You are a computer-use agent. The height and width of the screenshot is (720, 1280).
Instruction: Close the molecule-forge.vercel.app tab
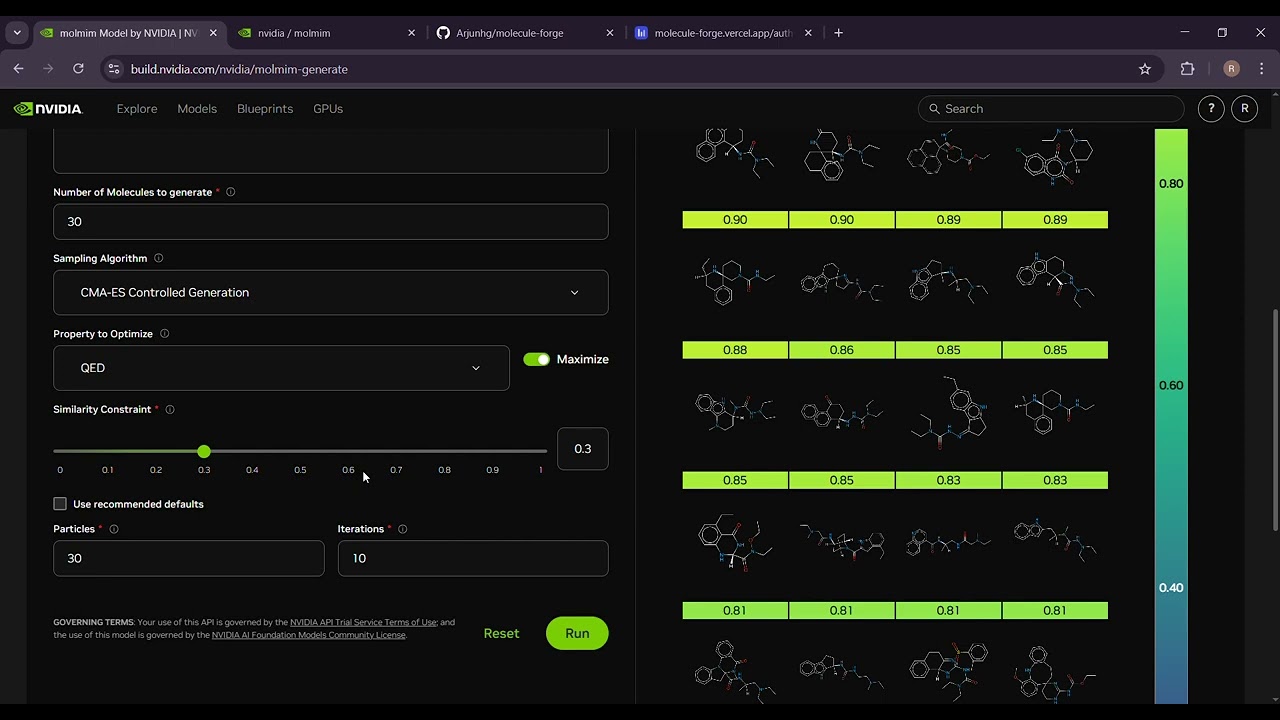[x=808, y=33]
